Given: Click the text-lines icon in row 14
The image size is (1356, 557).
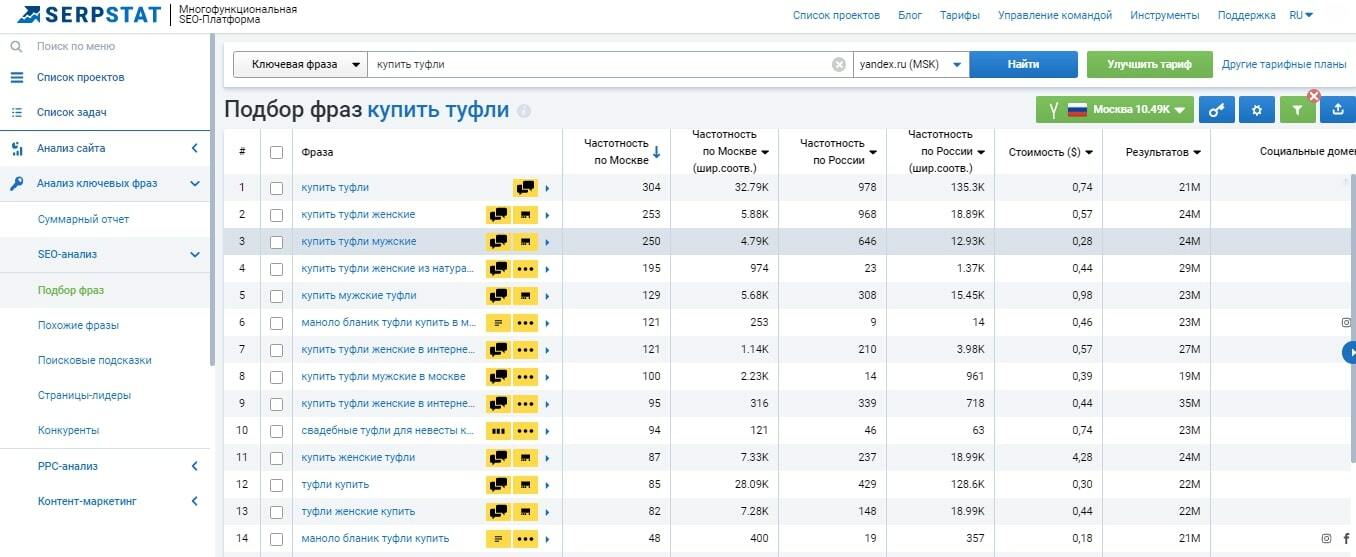Looking at the screenshot, I should click(498, 538).
